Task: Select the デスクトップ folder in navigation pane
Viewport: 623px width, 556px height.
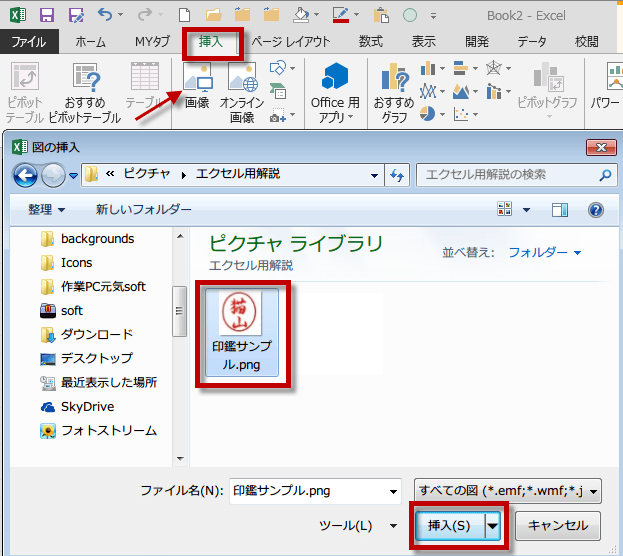Action: (96, 358)
